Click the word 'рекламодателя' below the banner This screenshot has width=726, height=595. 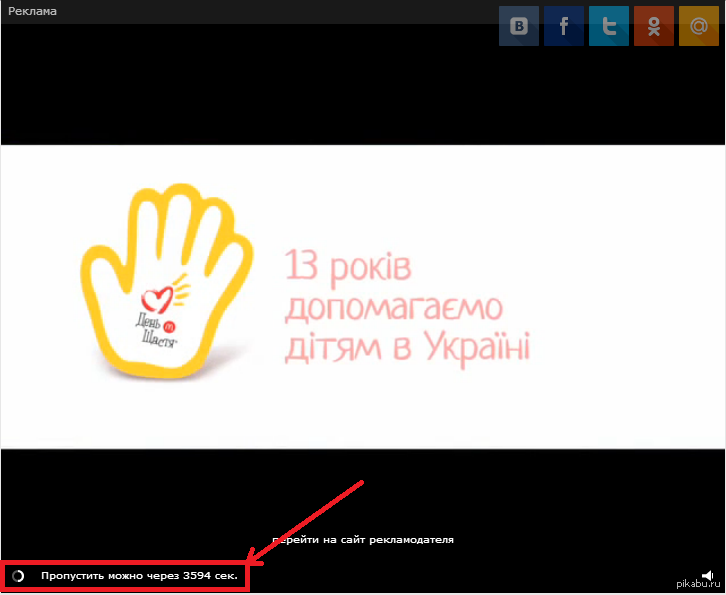coord(412,540)
